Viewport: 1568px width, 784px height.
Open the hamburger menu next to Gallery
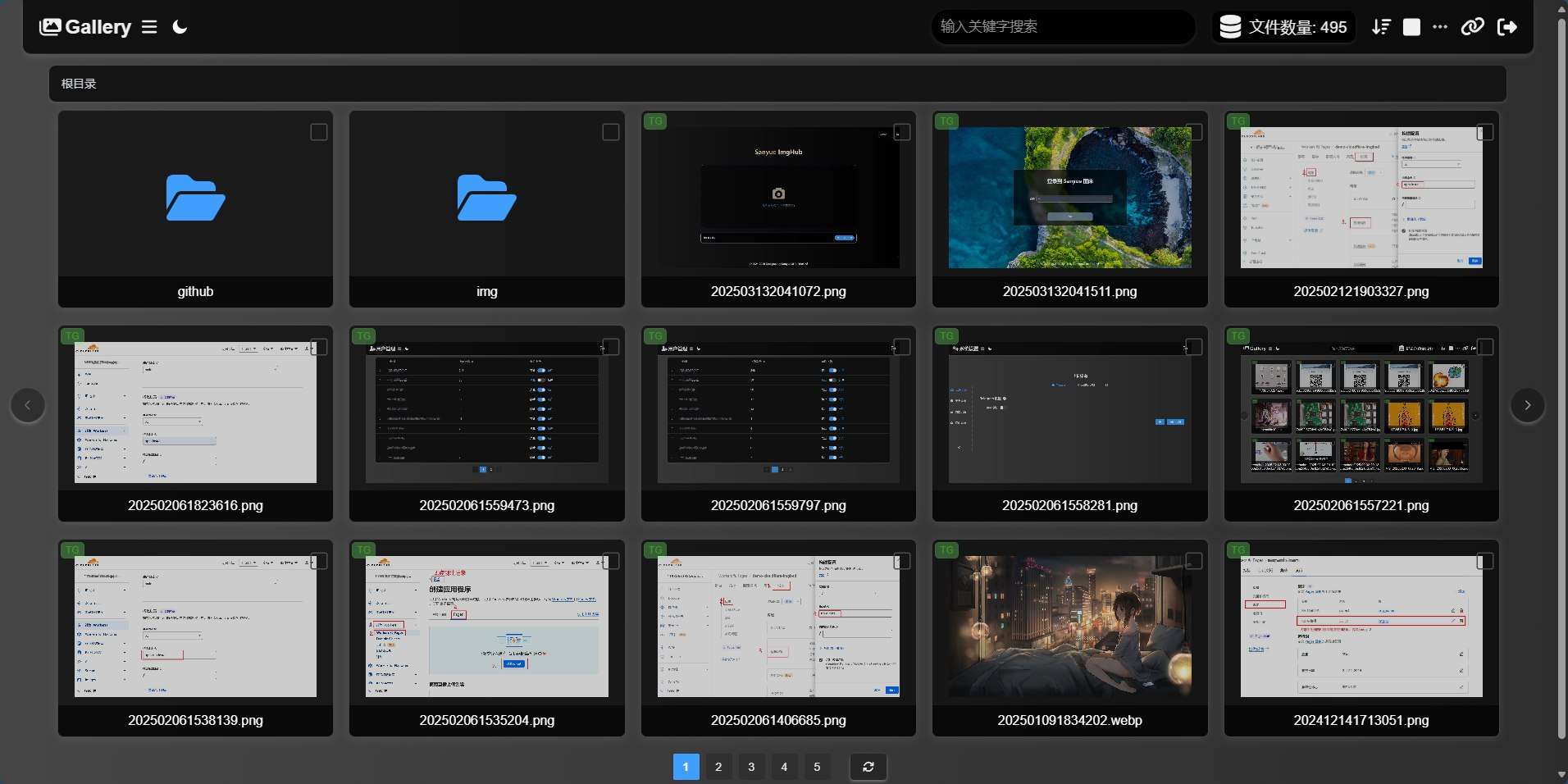coord(149,27)
